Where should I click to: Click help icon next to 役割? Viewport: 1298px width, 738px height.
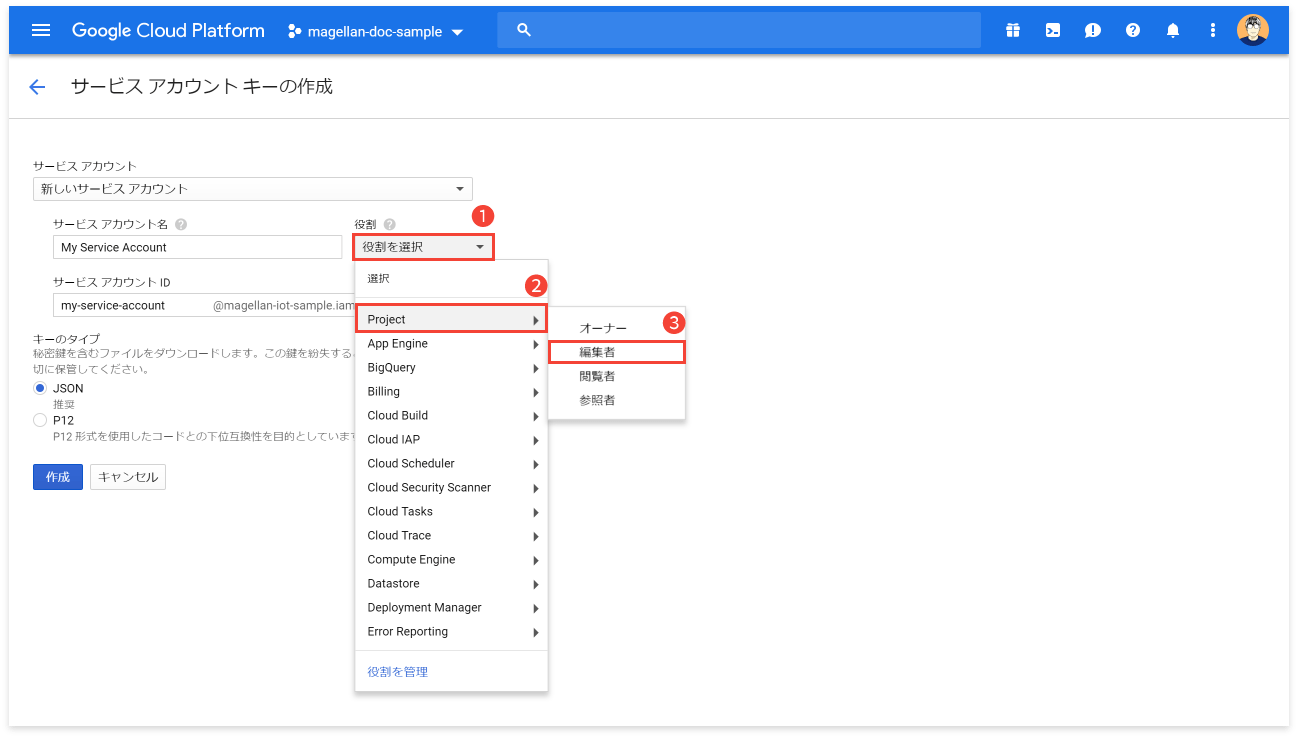click(390, 225)
